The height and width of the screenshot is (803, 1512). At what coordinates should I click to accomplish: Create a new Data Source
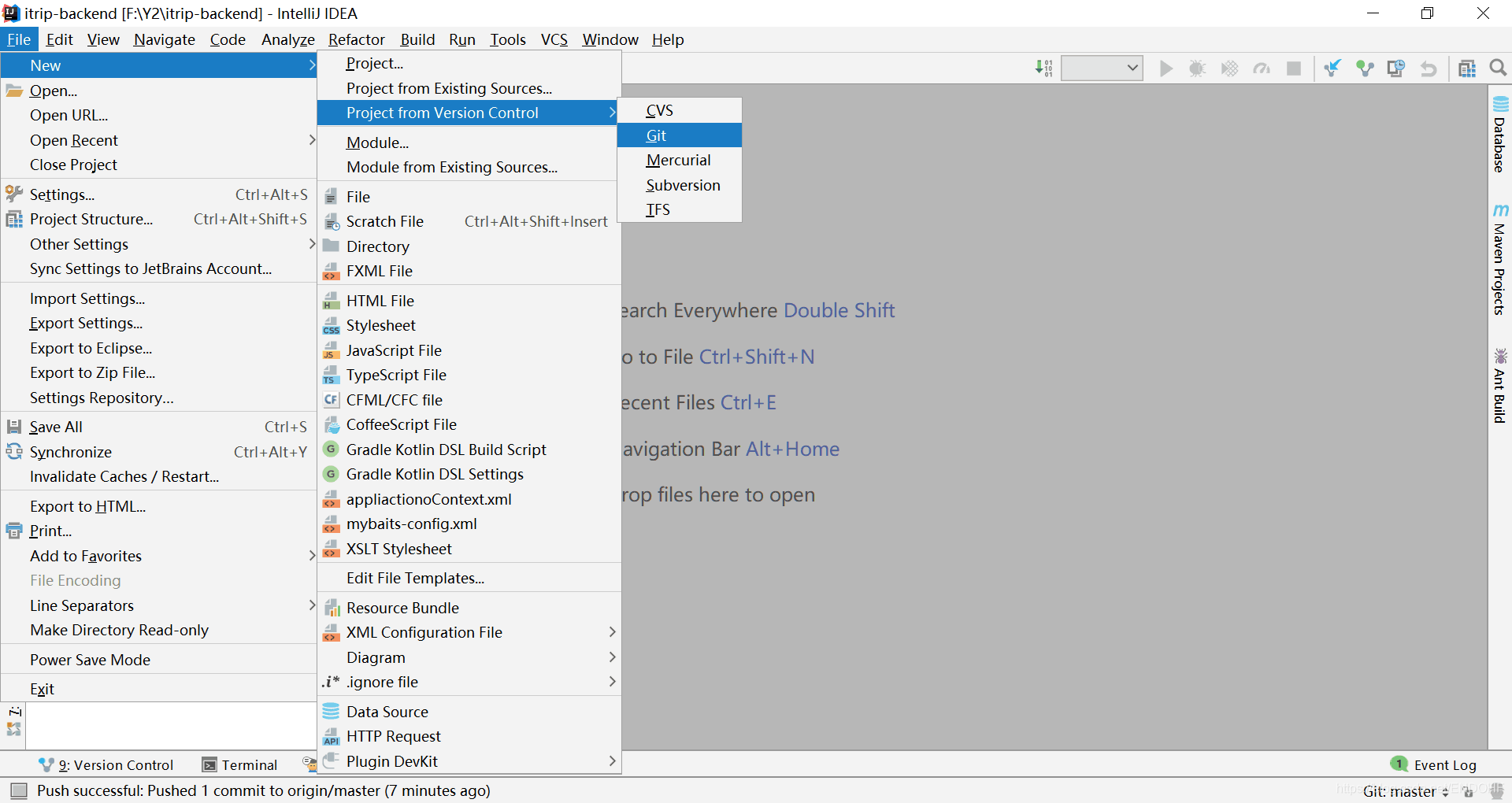tap(469, 712)
